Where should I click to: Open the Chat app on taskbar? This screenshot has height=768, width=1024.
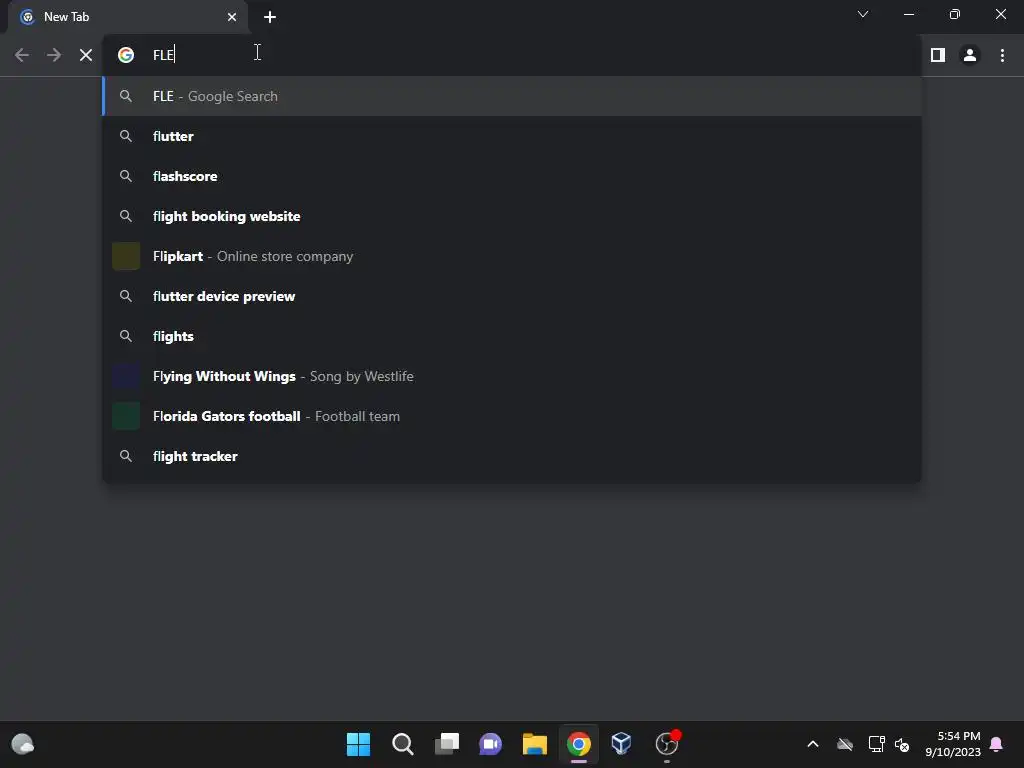pyautogui.click(x=490, y=744)
